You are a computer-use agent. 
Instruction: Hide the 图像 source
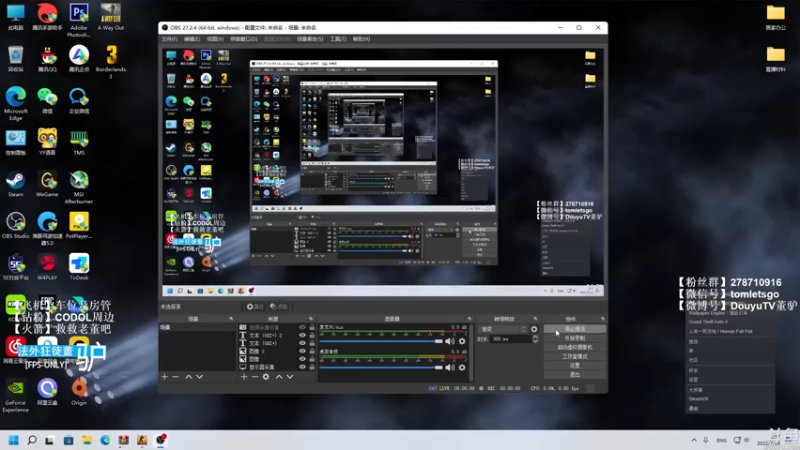coord(302,359)
